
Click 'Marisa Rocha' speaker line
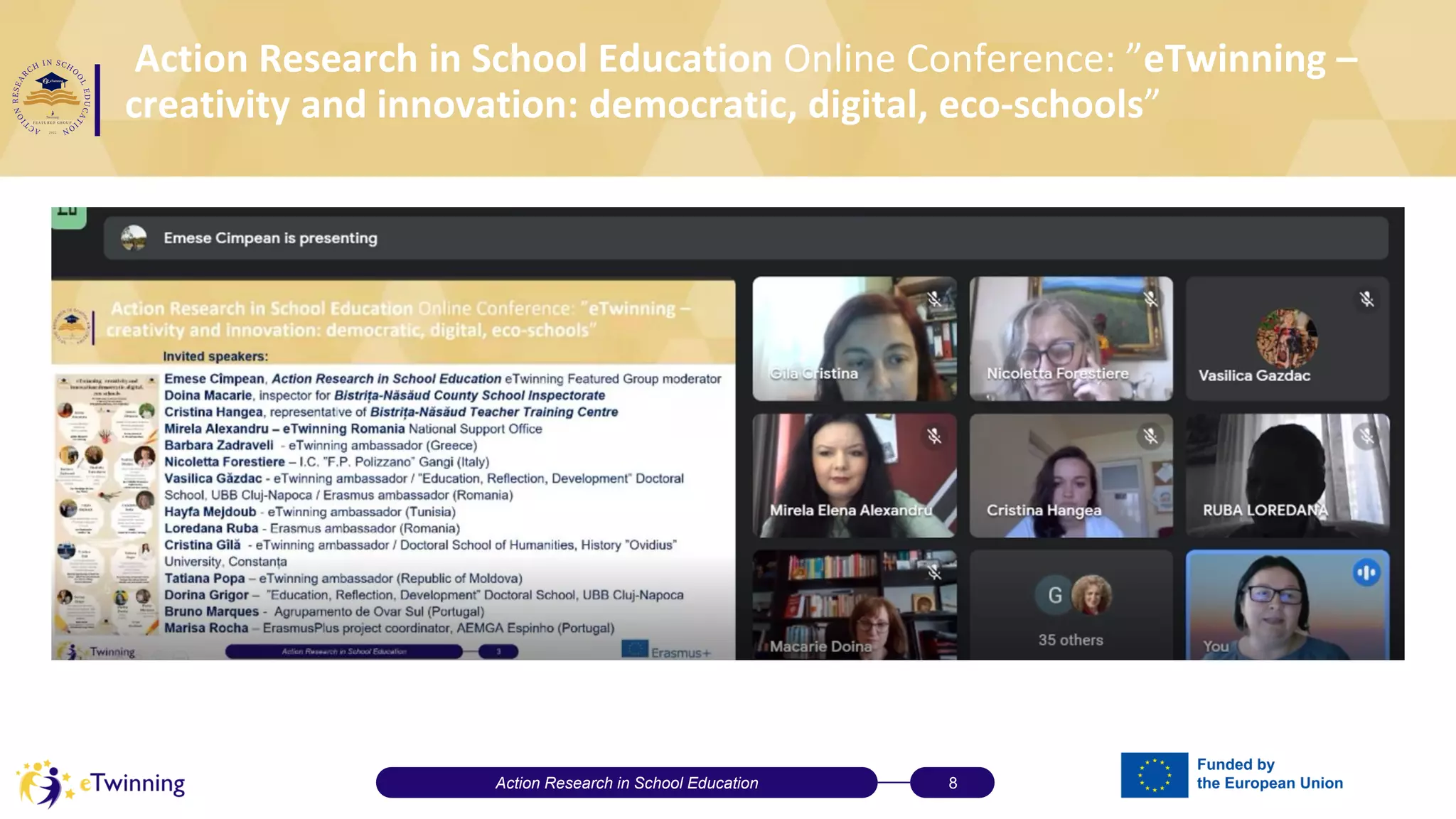pyautogui.click(x=390, y=628)
